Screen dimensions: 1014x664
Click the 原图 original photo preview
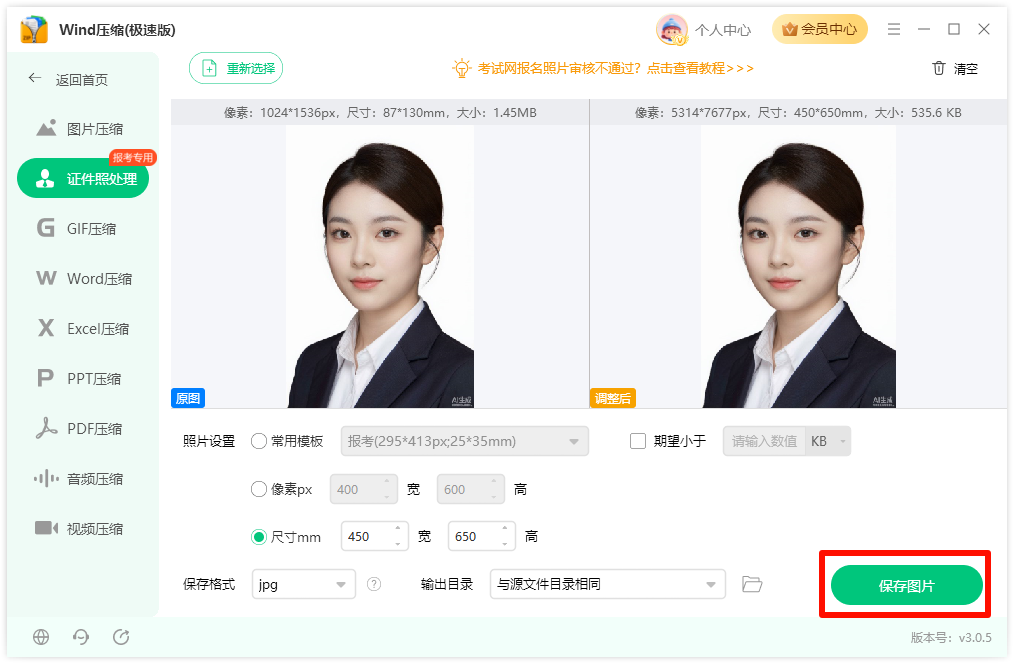click(x=380, y=266)
